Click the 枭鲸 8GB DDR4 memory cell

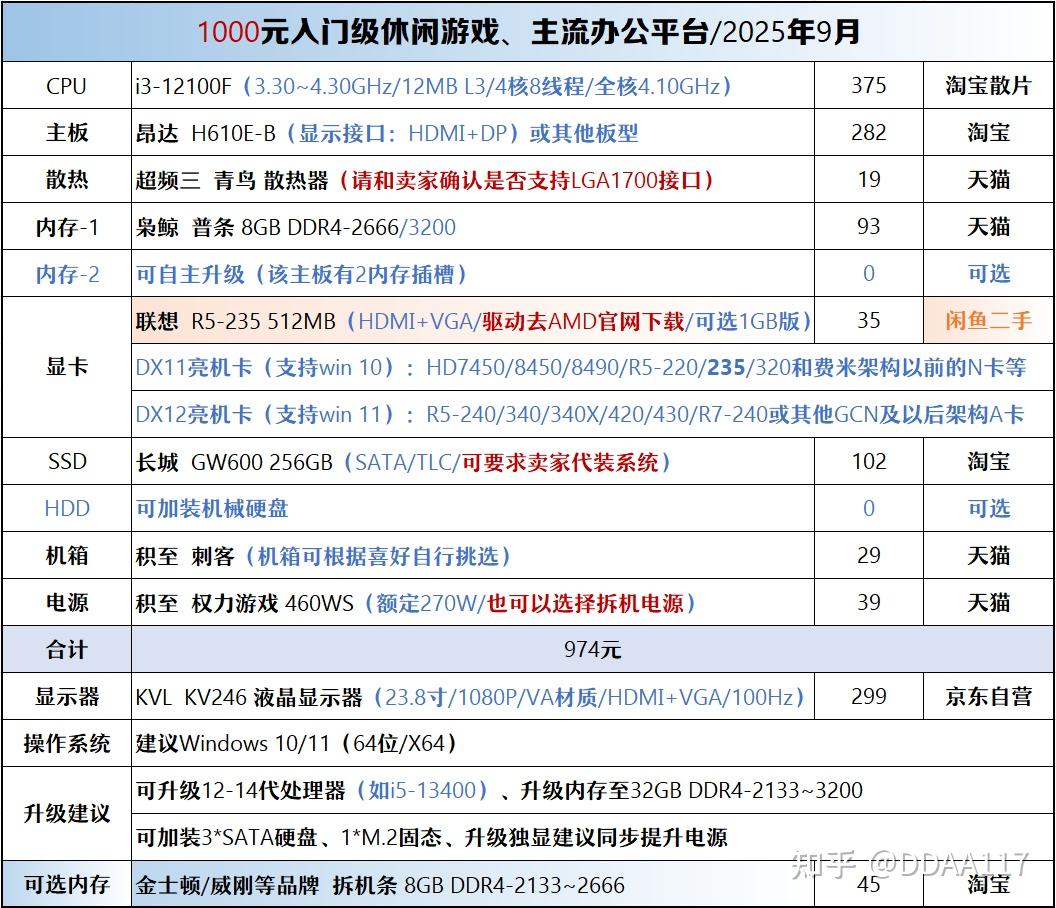(x=473, y=227)
